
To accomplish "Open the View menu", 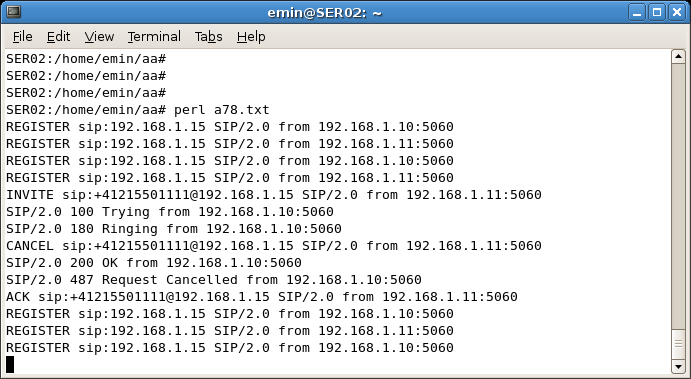I will click(99, 37).
